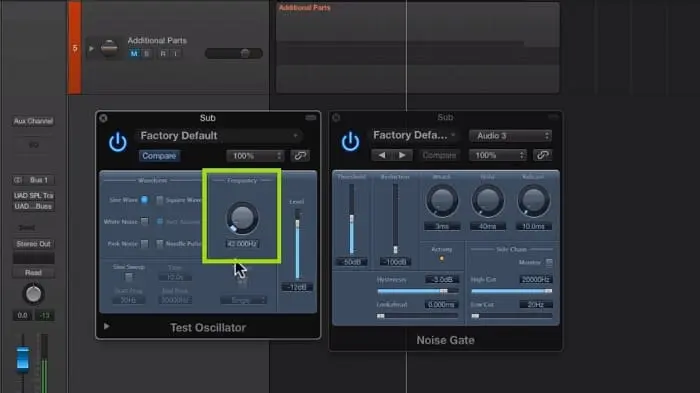Go to next preset in Noise Gate
The width and height of the screenshot is (700, 393).
(x=402, y=155)
